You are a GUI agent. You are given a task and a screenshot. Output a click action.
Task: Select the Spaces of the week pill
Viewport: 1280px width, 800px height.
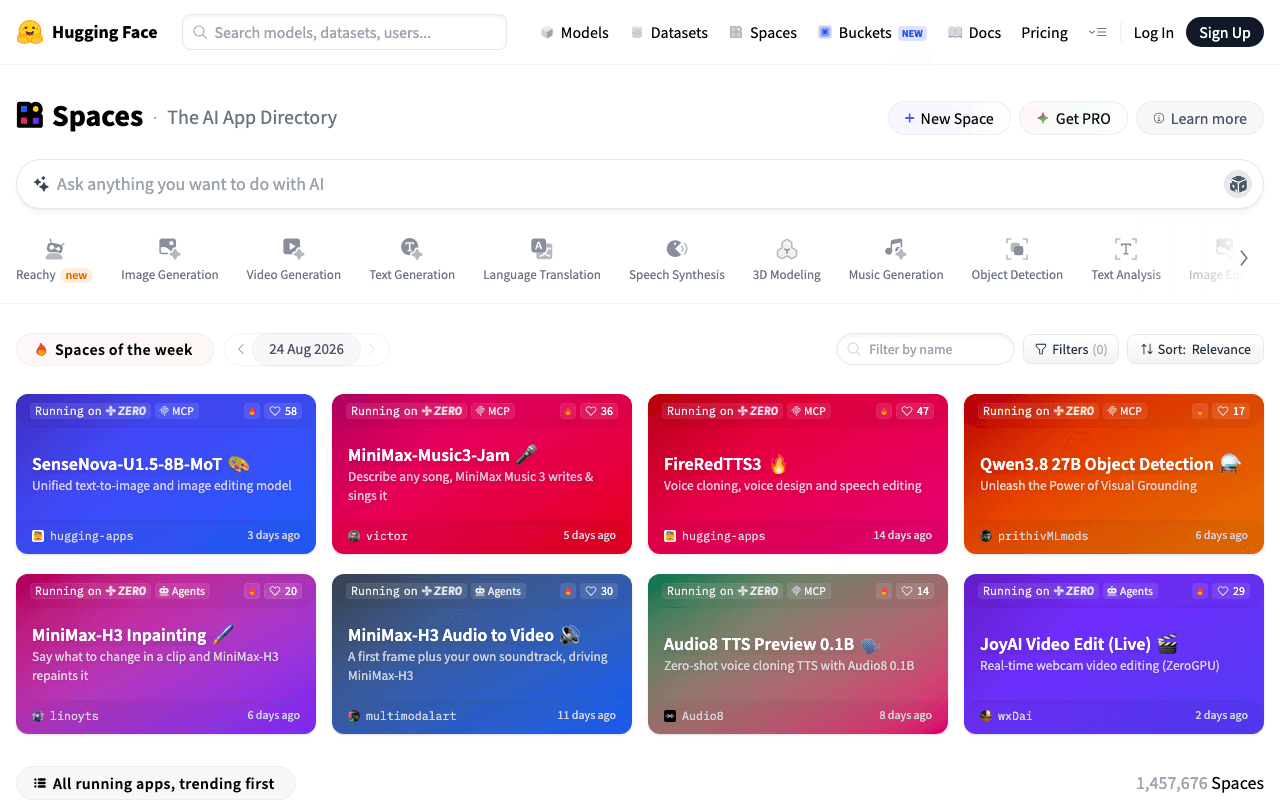(x=115, y=349)
